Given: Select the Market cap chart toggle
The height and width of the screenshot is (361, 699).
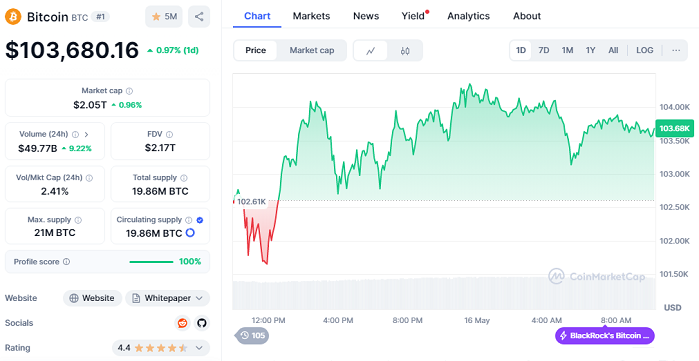Looking at the screenshot, I should pyautogui.click(x=312, y=50).
